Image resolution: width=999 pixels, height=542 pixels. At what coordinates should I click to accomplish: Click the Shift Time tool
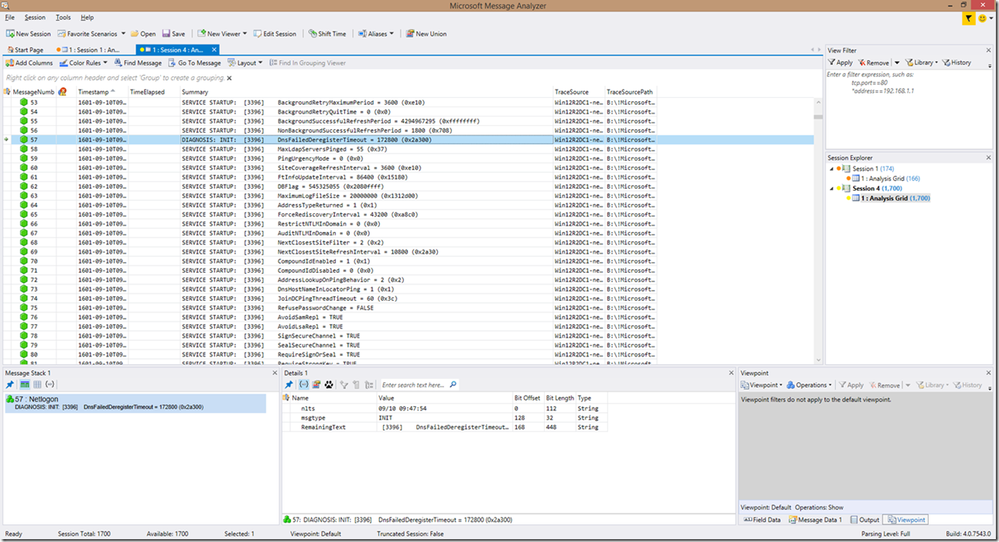(x=327, y=34)
